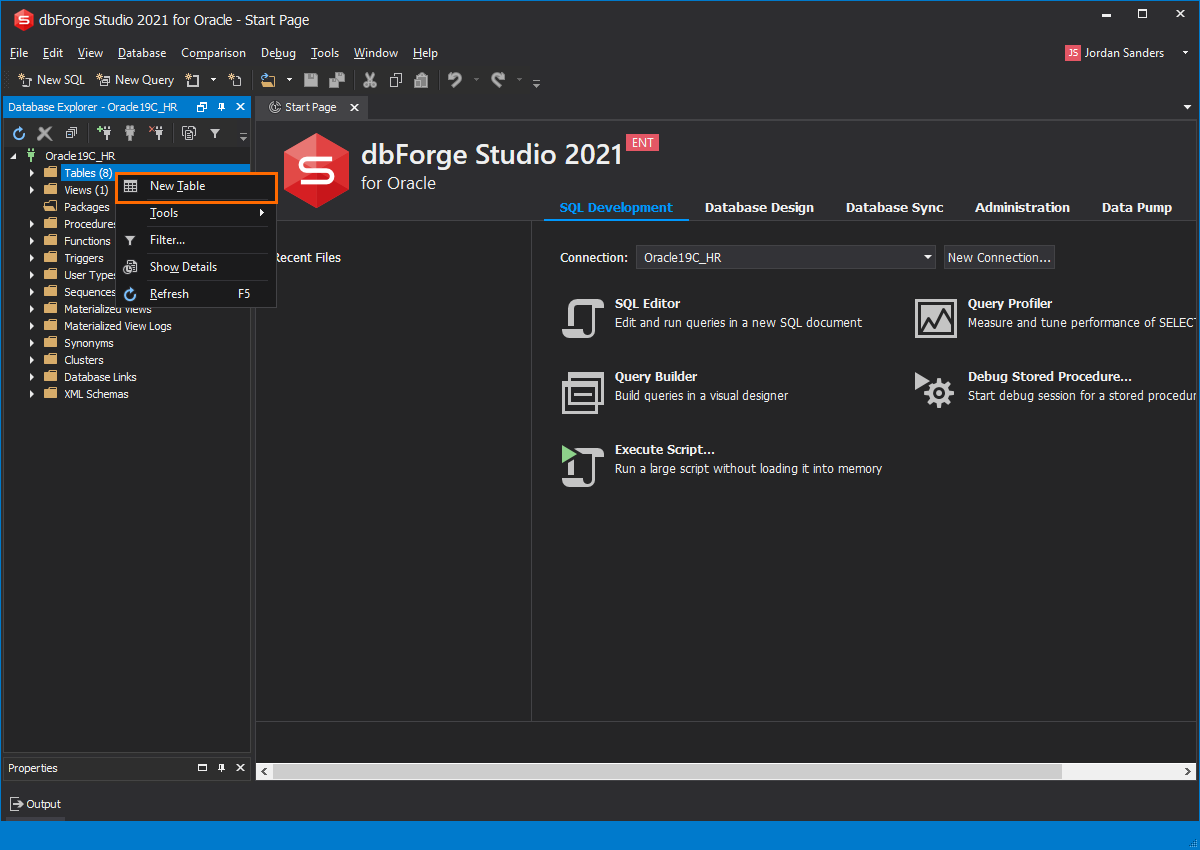The height and width of the screenshot is (850, 1200).
Task: Click the horizontal scrollbar below Start Page
Action: (x=666, y=772)
